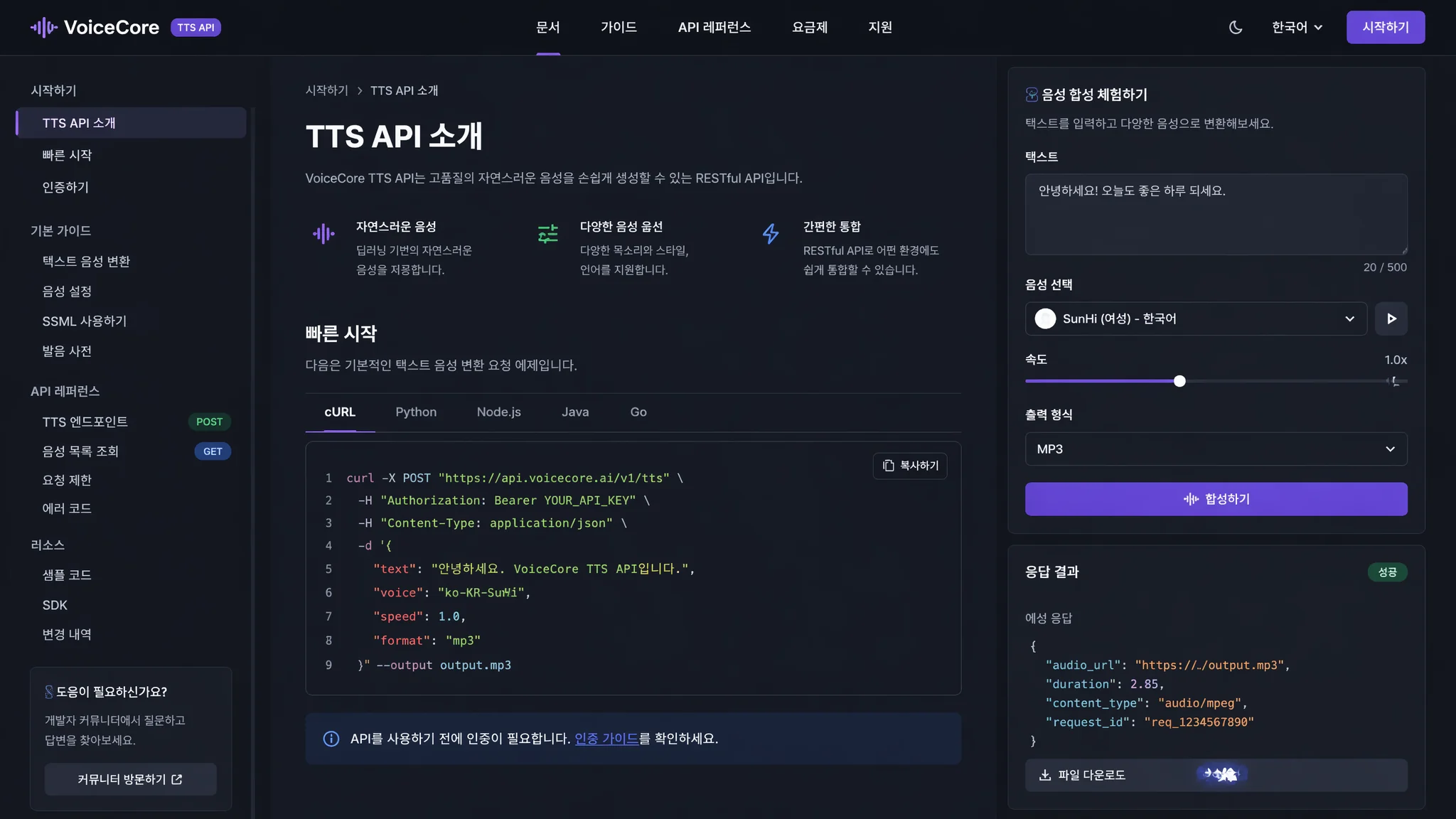1456x819 pixels.
Task: Switch to the cURL code tab
Action: click(340, 412)
